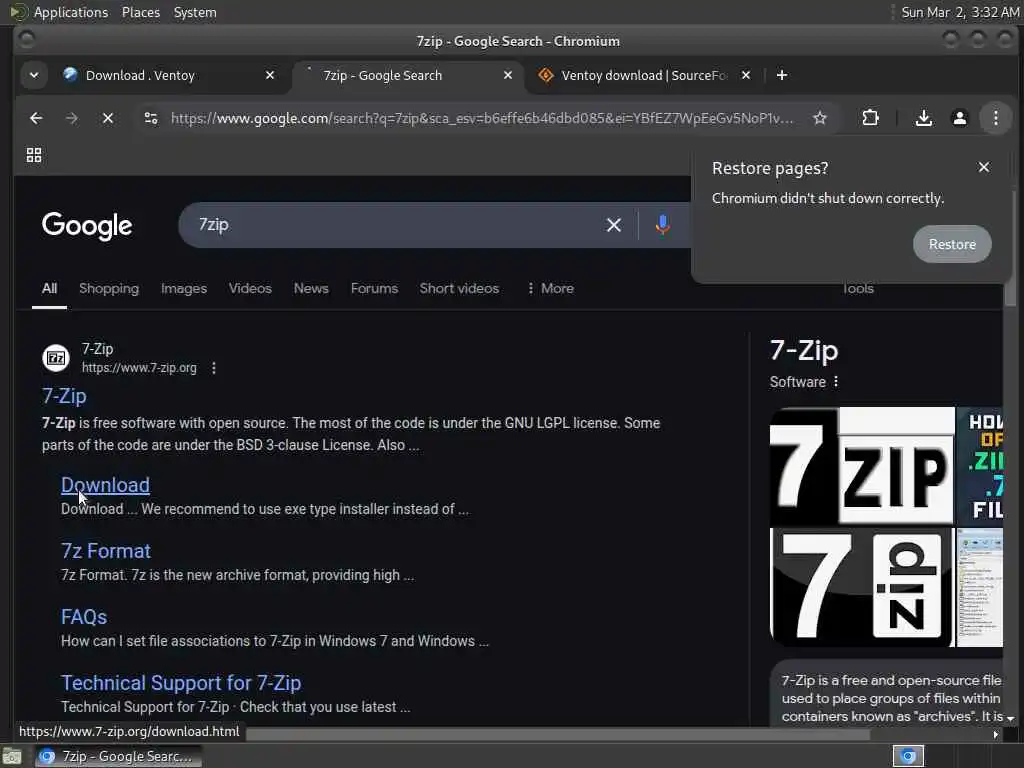The height and width of the screenshot is (768, 1024).
Task: Open the How to zip file thumbnail
Action: (980, 466)
